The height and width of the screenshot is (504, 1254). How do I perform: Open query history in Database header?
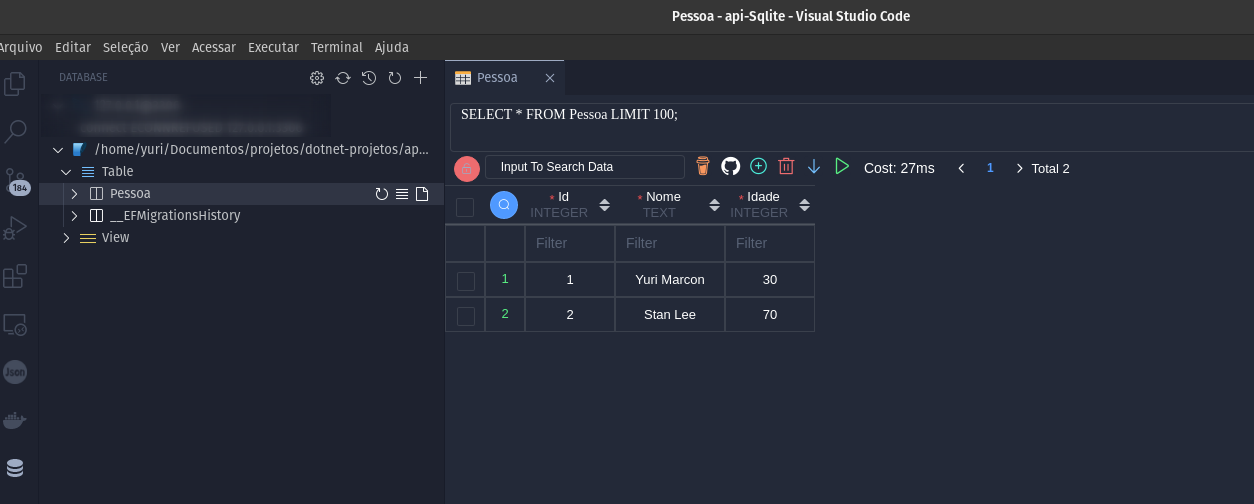point(369,78)
